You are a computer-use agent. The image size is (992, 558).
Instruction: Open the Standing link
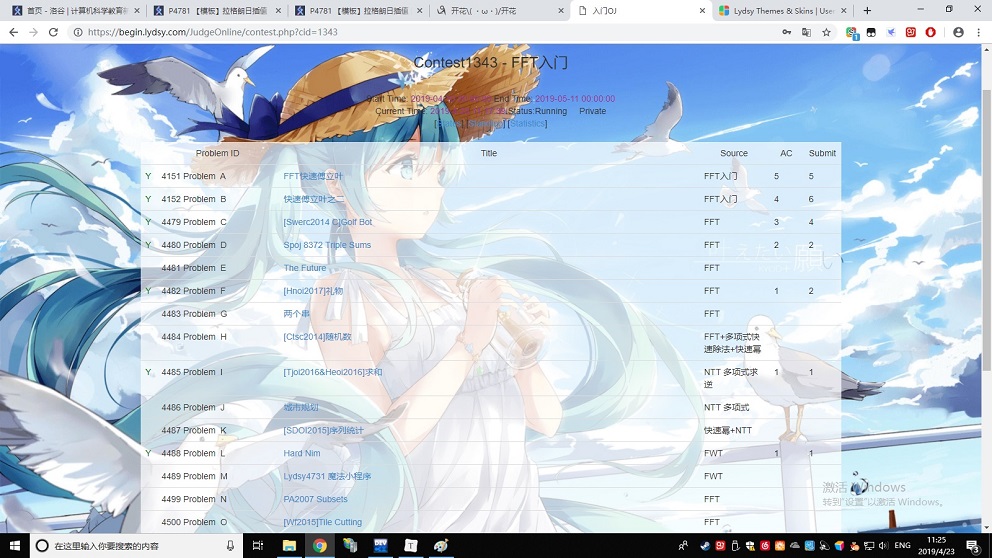(487, 123)
